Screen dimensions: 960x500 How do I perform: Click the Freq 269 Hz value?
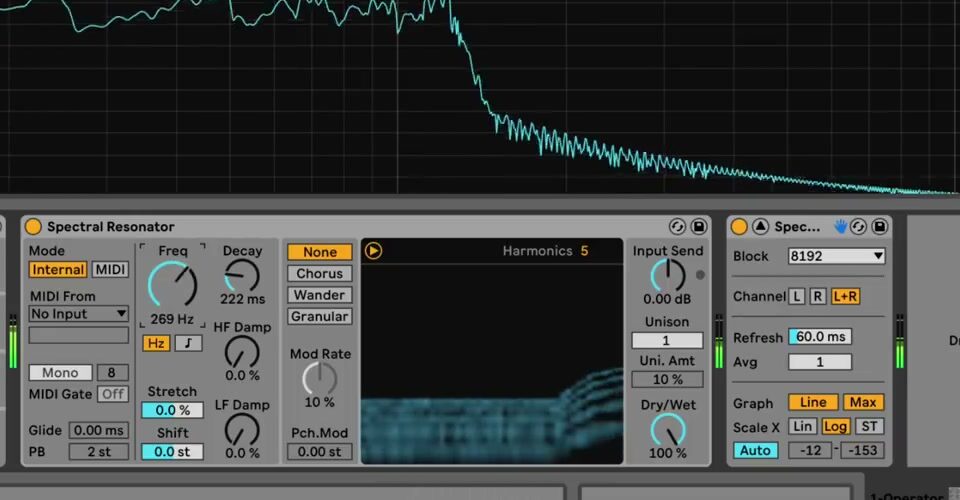[172, 319]
